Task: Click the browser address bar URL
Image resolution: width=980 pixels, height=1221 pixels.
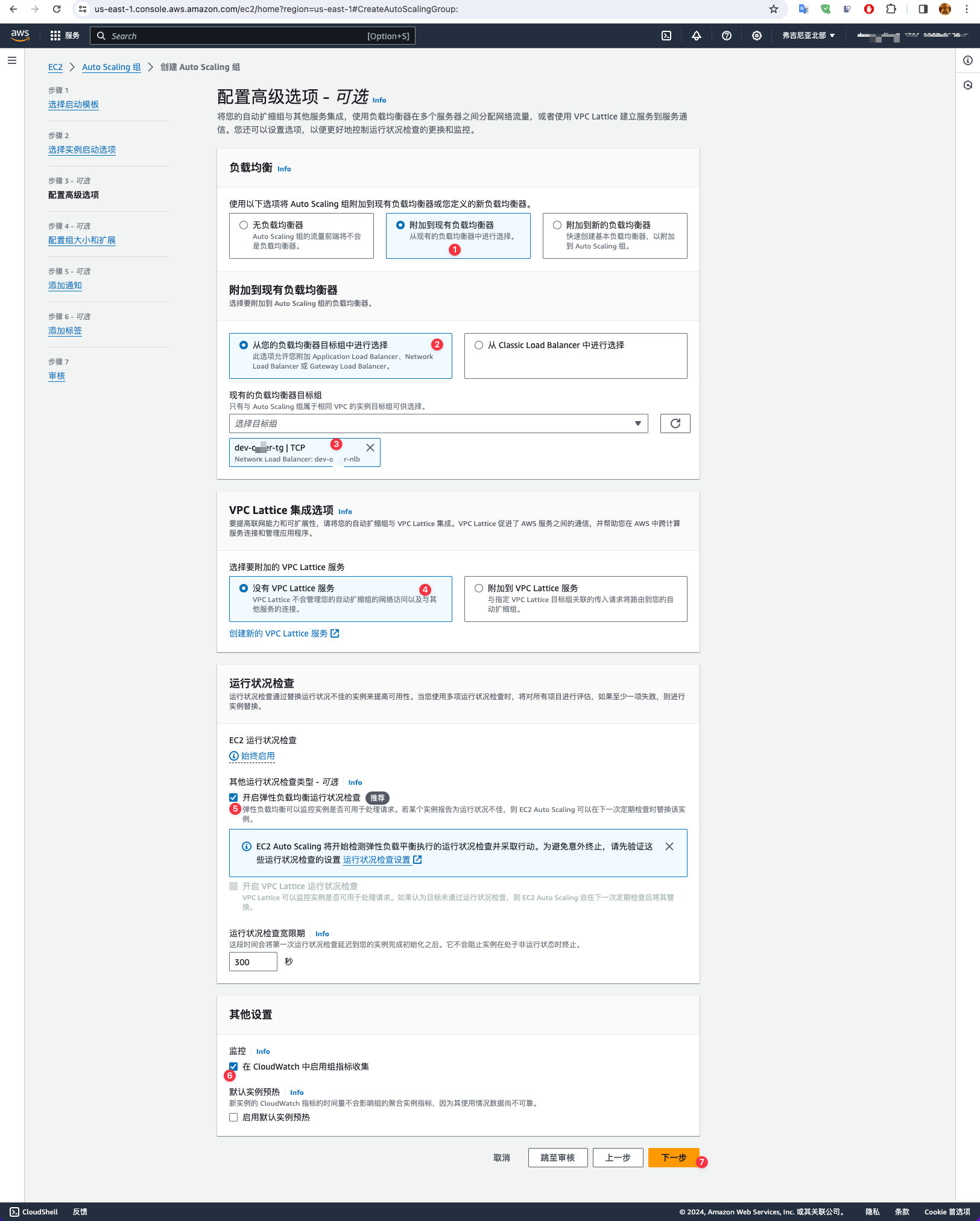Action: 276,9
